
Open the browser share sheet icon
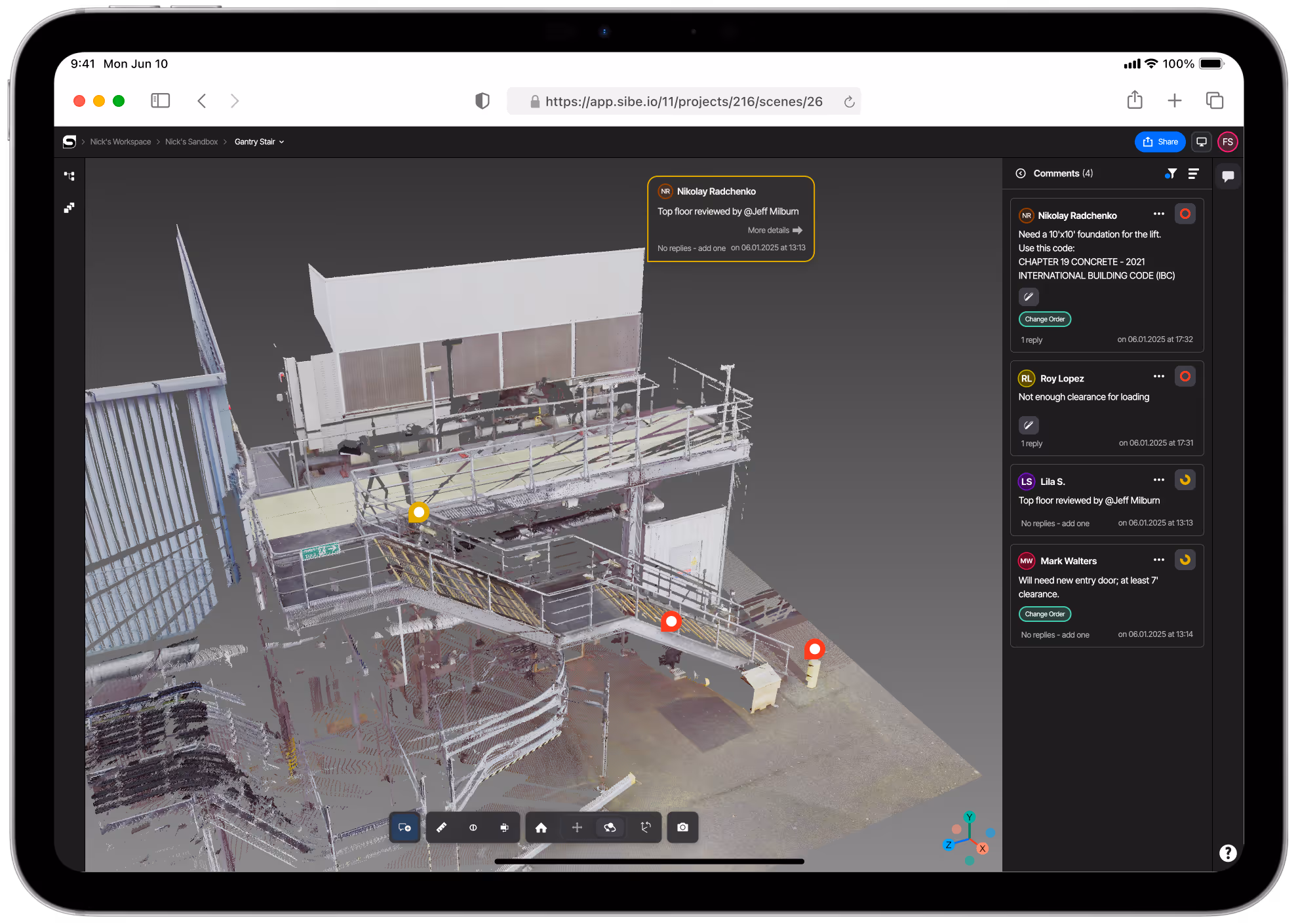[1135, 100]
